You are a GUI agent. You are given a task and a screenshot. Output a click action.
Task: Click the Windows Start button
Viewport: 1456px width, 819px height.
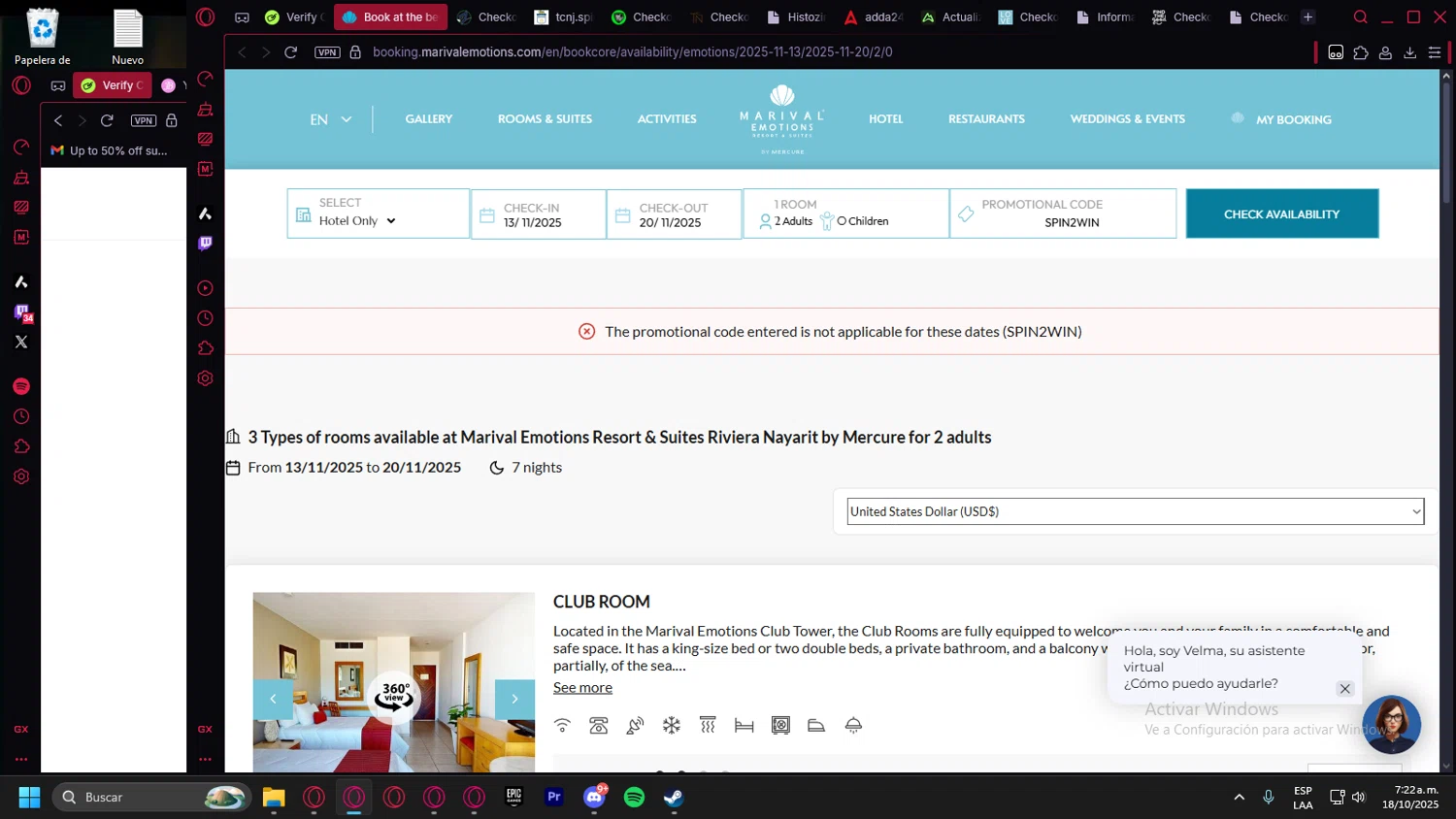[x=29, y=797]
